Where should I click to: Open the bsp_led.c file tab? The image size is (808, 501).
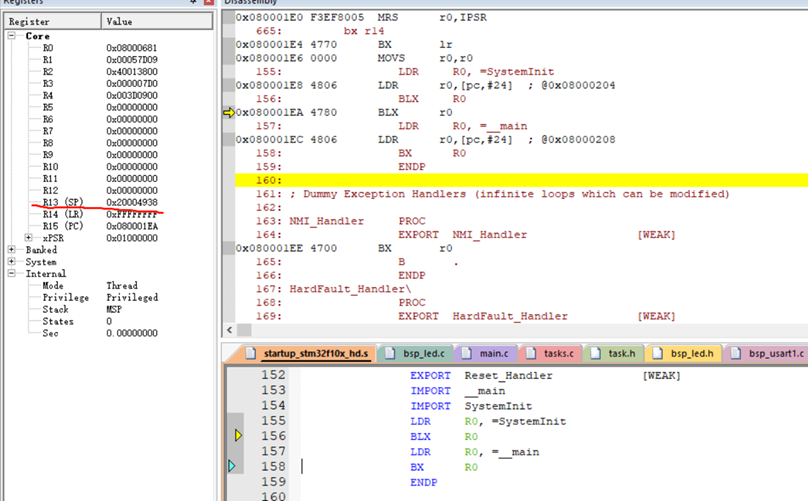pos(416,354)
